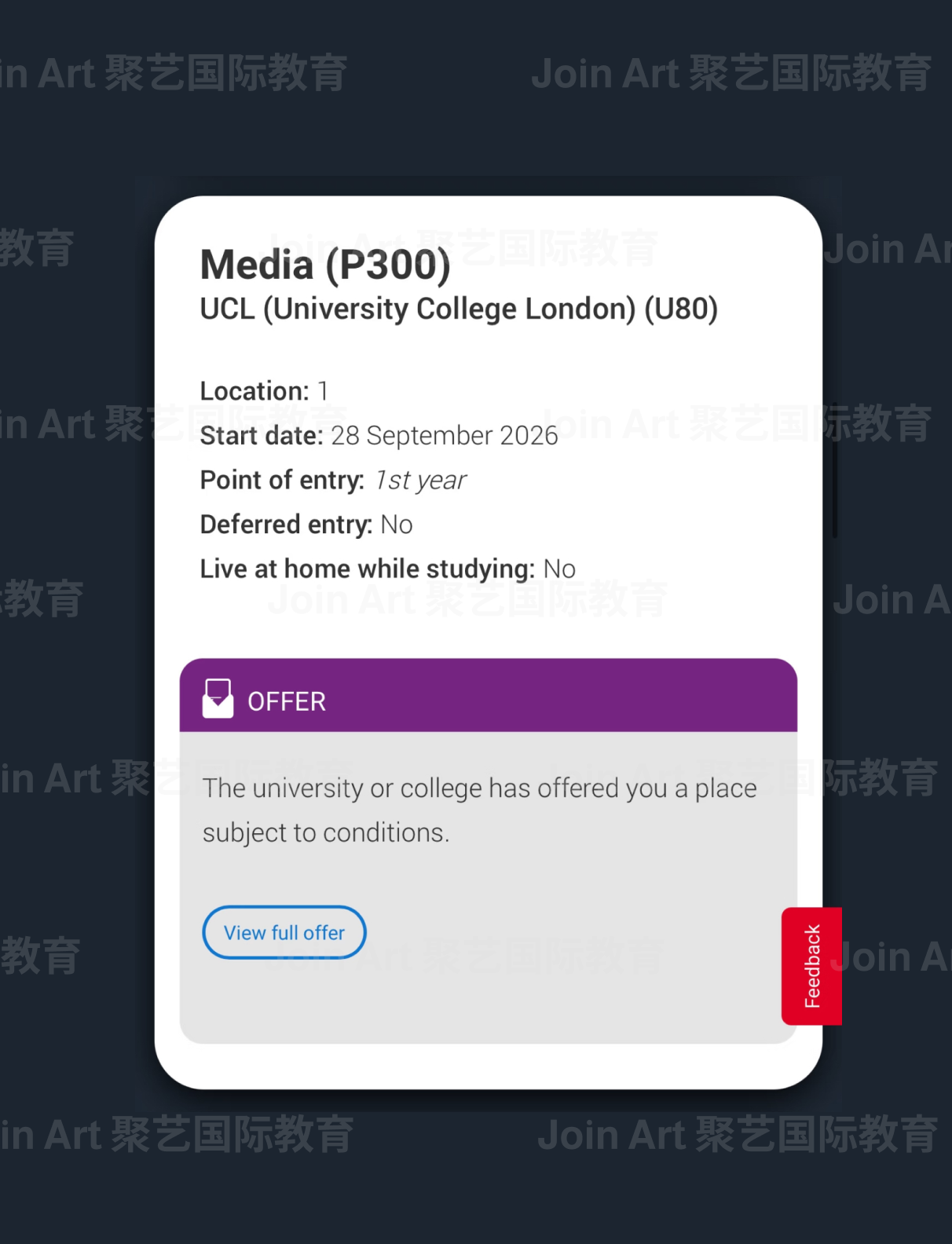952x1244 pixels.
Task: Select the Media (P300) course title
Action: (325, 265)
